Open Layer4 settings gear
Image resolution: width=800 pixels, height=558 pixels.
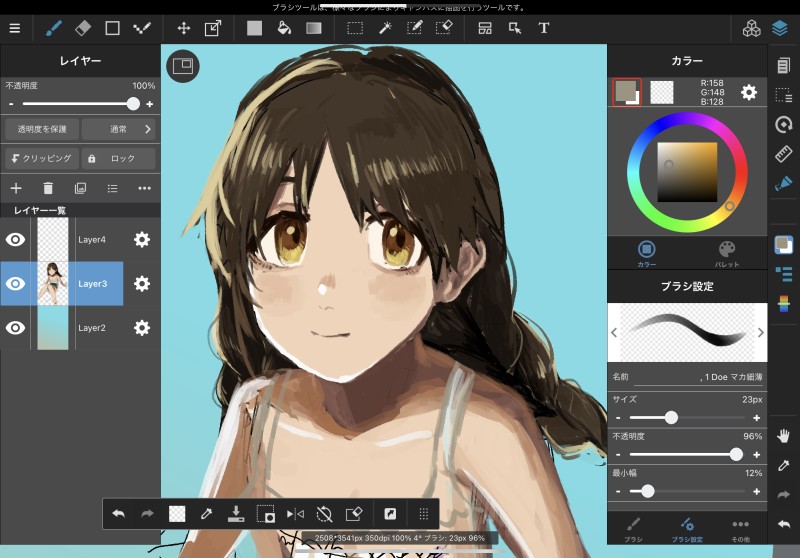coord(142,239)
